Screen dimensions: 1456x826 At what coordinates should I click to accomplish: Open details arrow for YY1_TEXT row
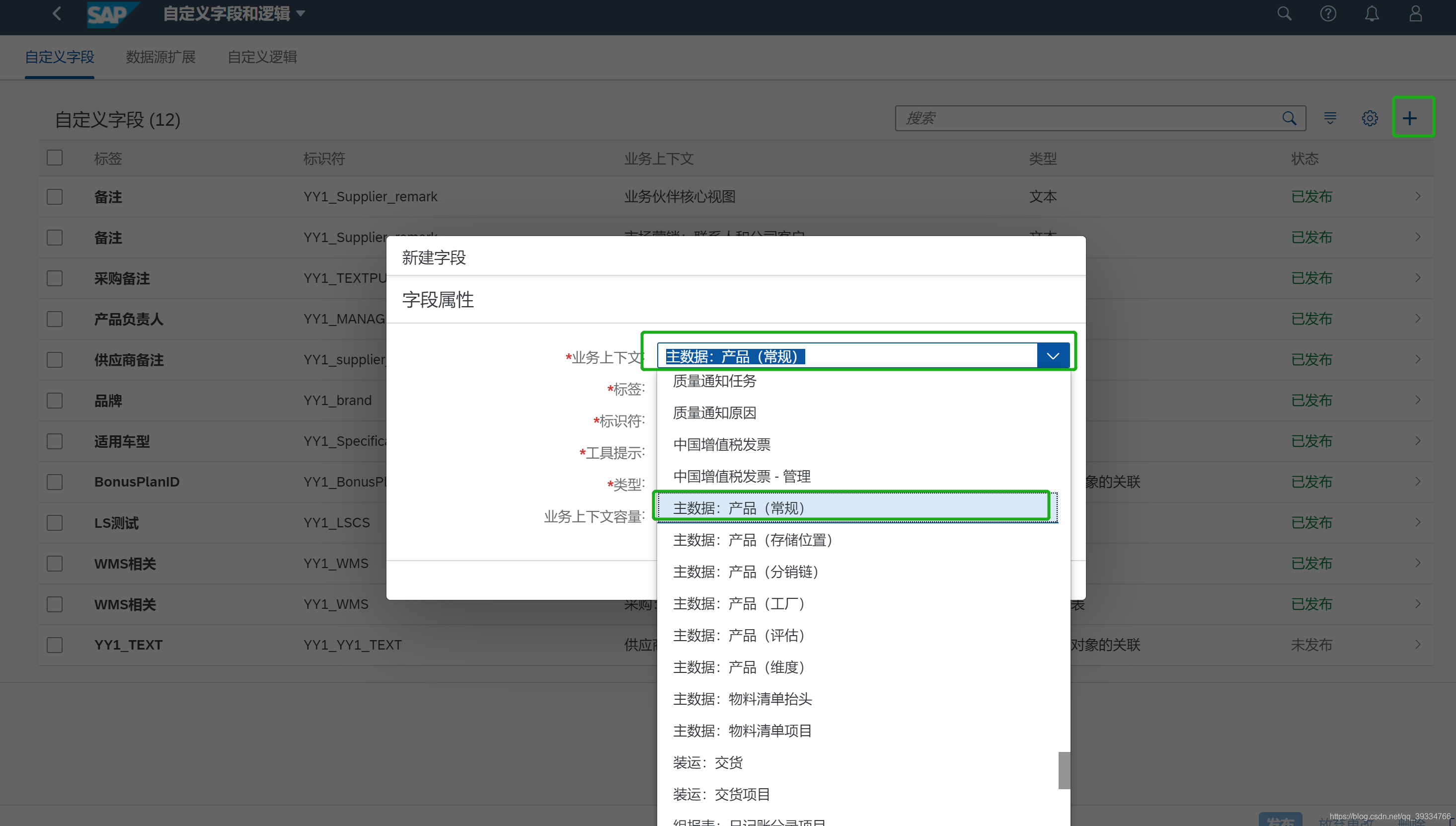tap(1417, 645)
